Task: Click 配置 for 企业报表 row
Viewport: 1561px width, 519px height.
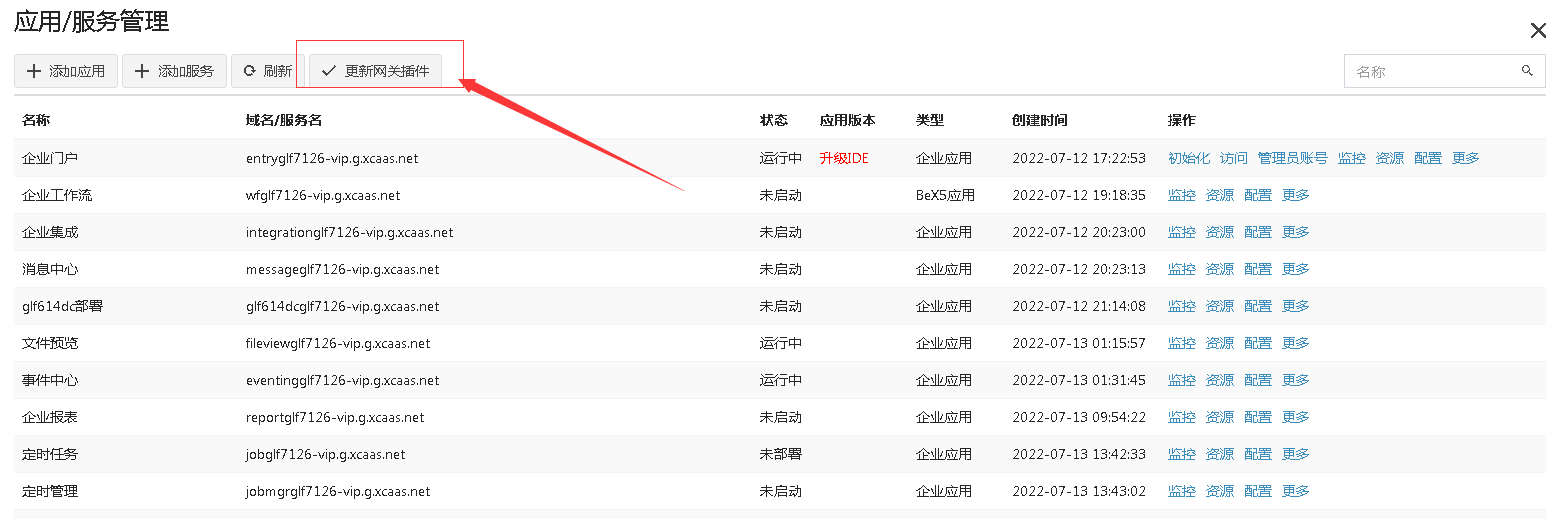Action: tap(1257, 417)
